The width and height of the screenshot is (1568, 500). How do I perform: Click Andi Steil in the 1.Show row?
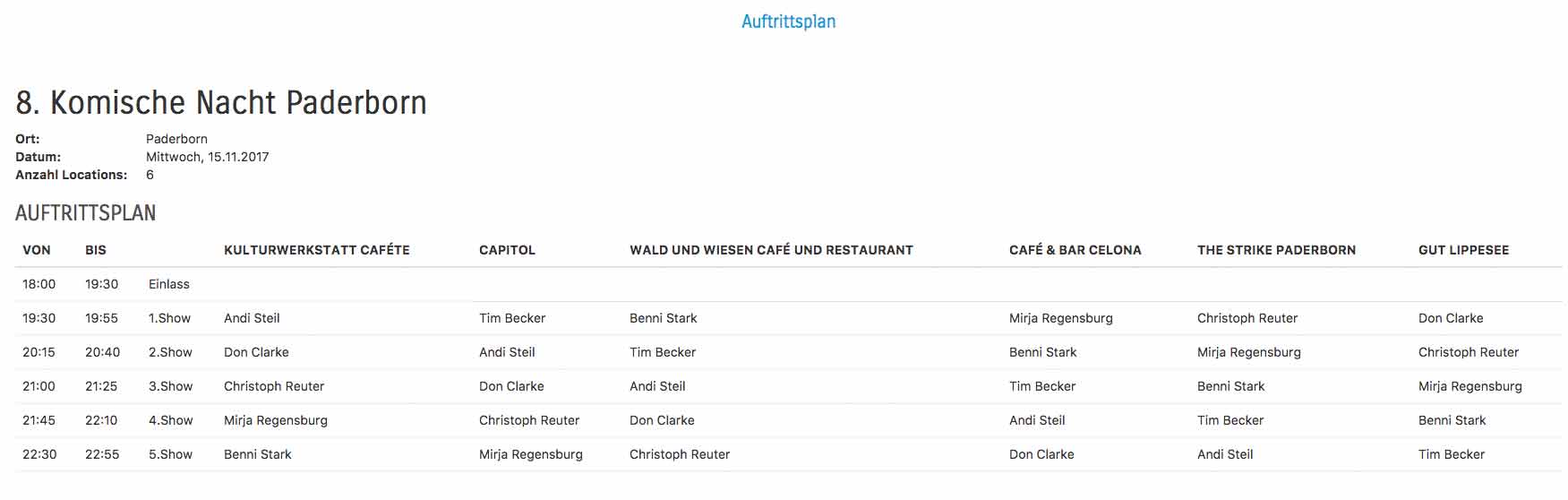252,318
